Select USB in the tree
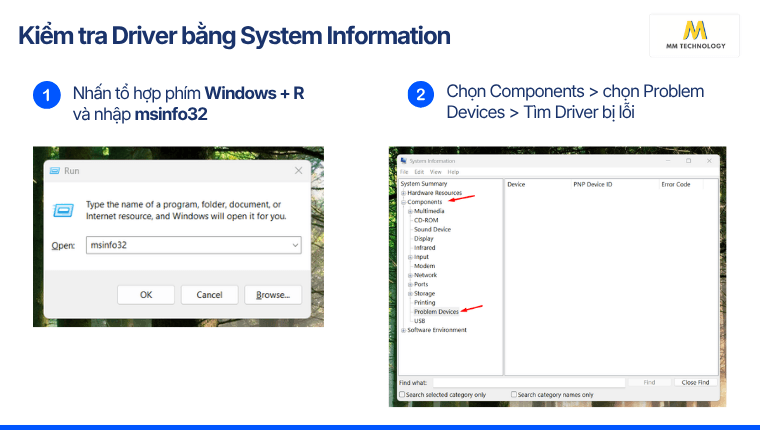760x430 pixels. (x=420, y=321)
